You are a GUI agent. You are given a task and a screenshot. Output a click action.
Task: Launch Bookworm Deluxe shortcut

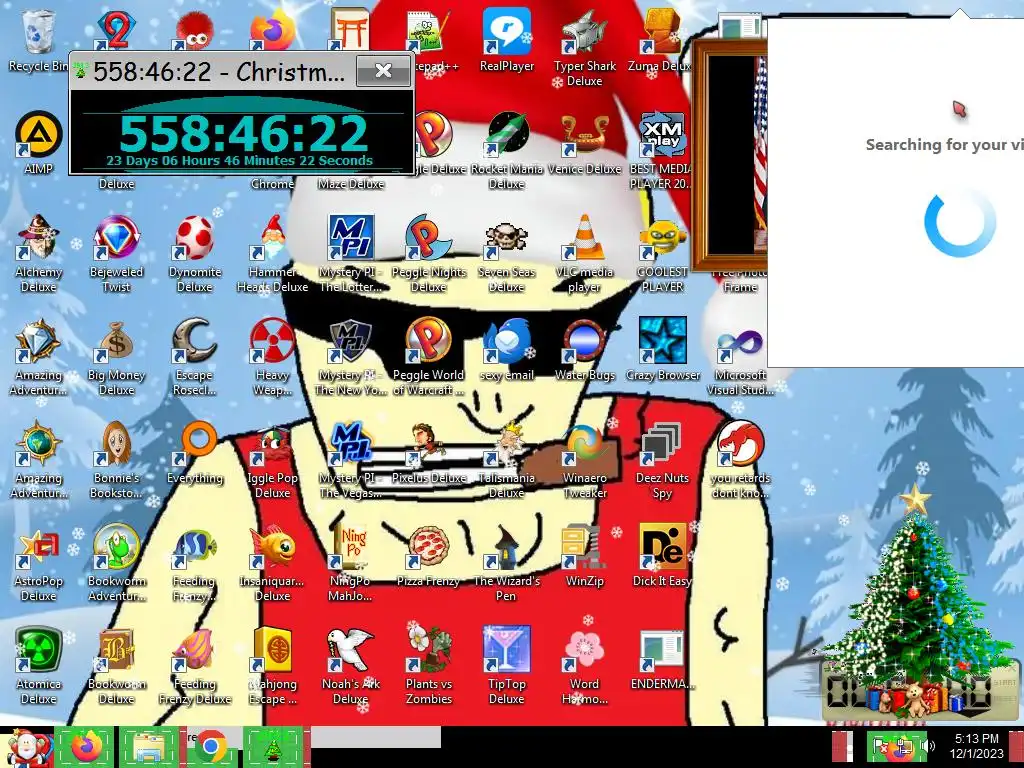point(116,650)
